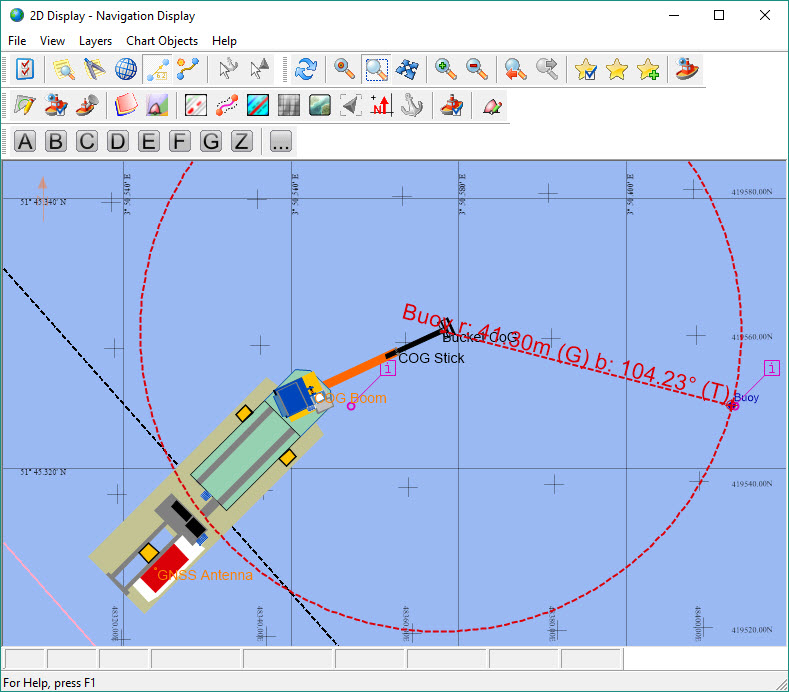Open the Chart Objects menu
The image size is (789, 692).
point(162,41)
